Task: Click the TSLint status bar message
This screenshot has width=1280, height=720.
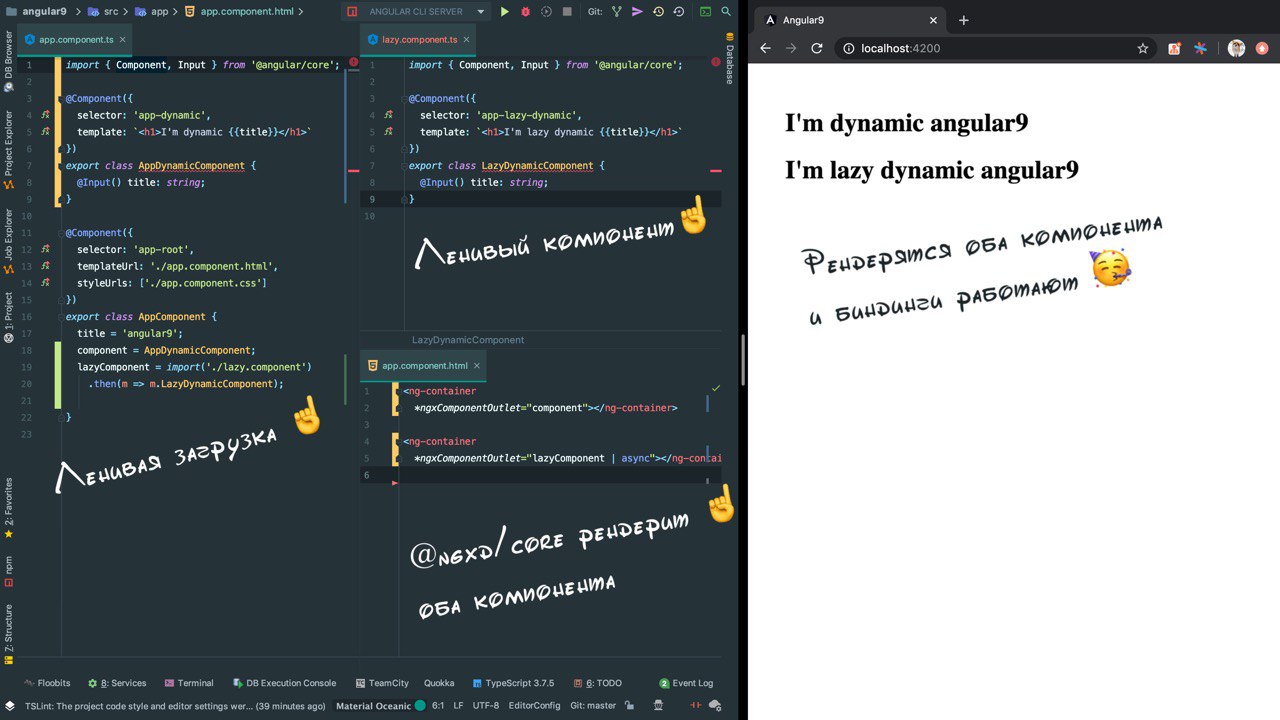Action: pyautogui.click(x=175, y=706)
